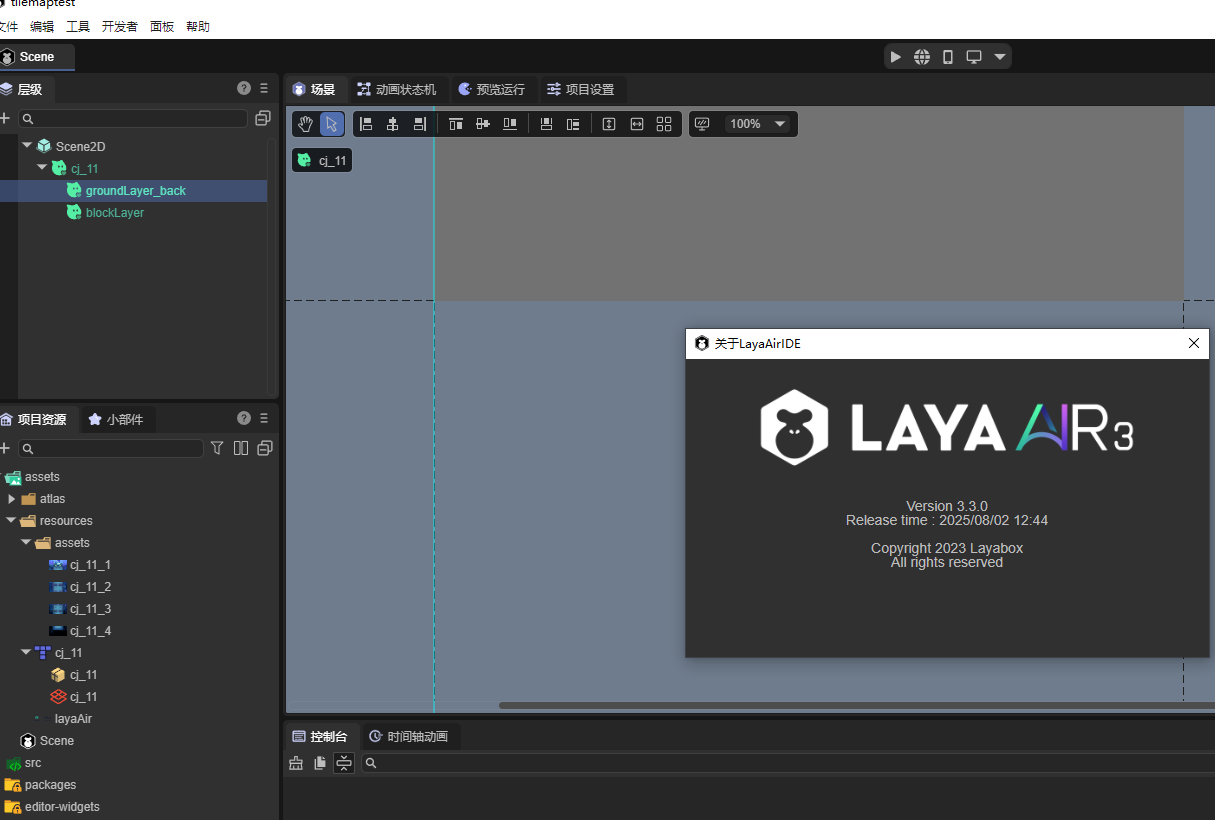The height and width of the screenshot is (820, 1215).
Task: Collapse the resources folder
Action: pyautogui.click(x=11, y=521)
